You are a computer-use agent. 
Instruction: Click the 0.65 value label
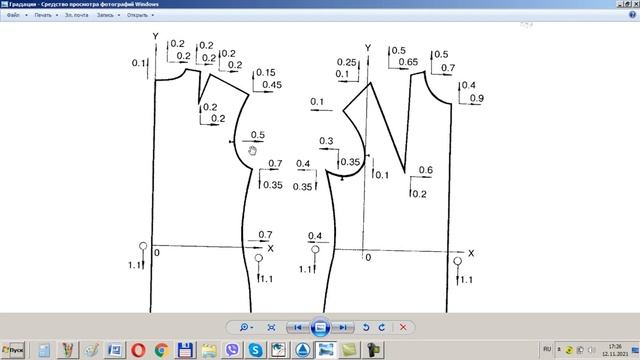pyautogui.click(x=408, y=62)
